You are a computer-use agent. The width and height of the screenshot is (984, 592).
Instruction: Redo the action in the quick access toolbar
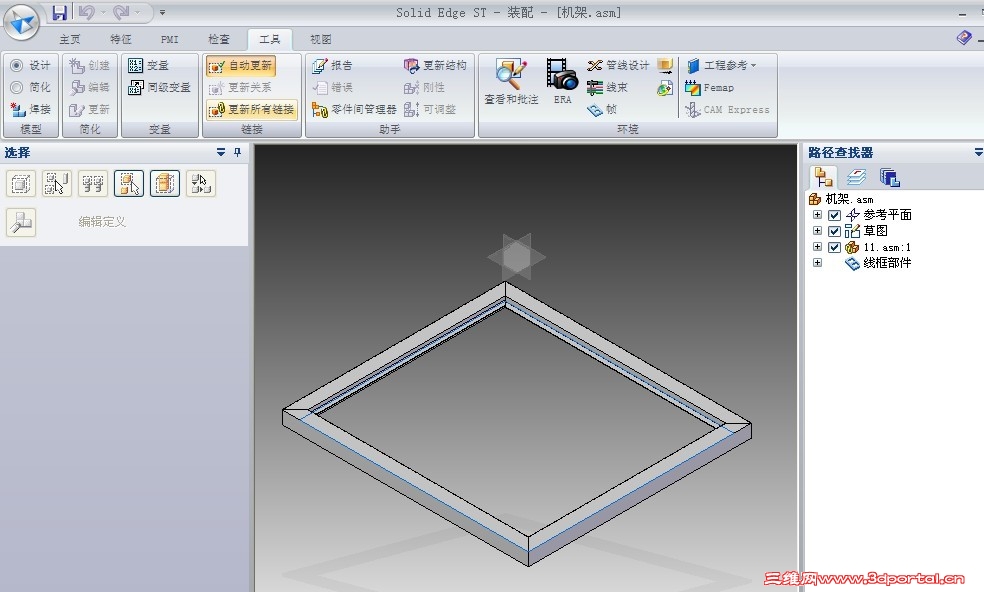121,12
